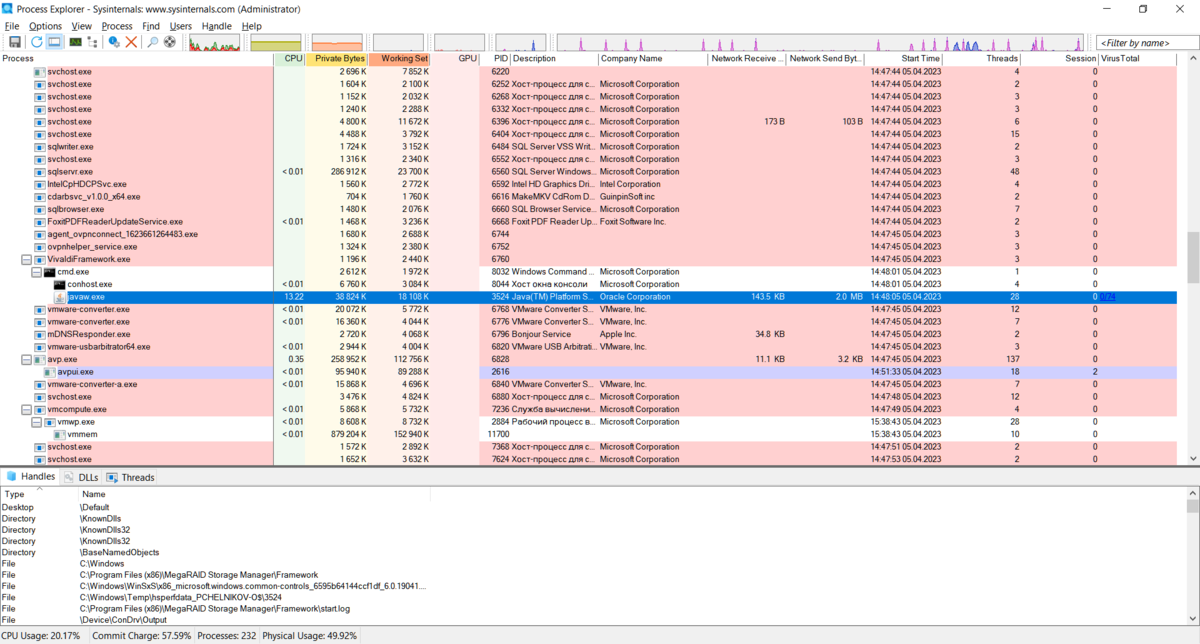Collapse the VivaldiFramework.exe tree node

pos(26,259)
